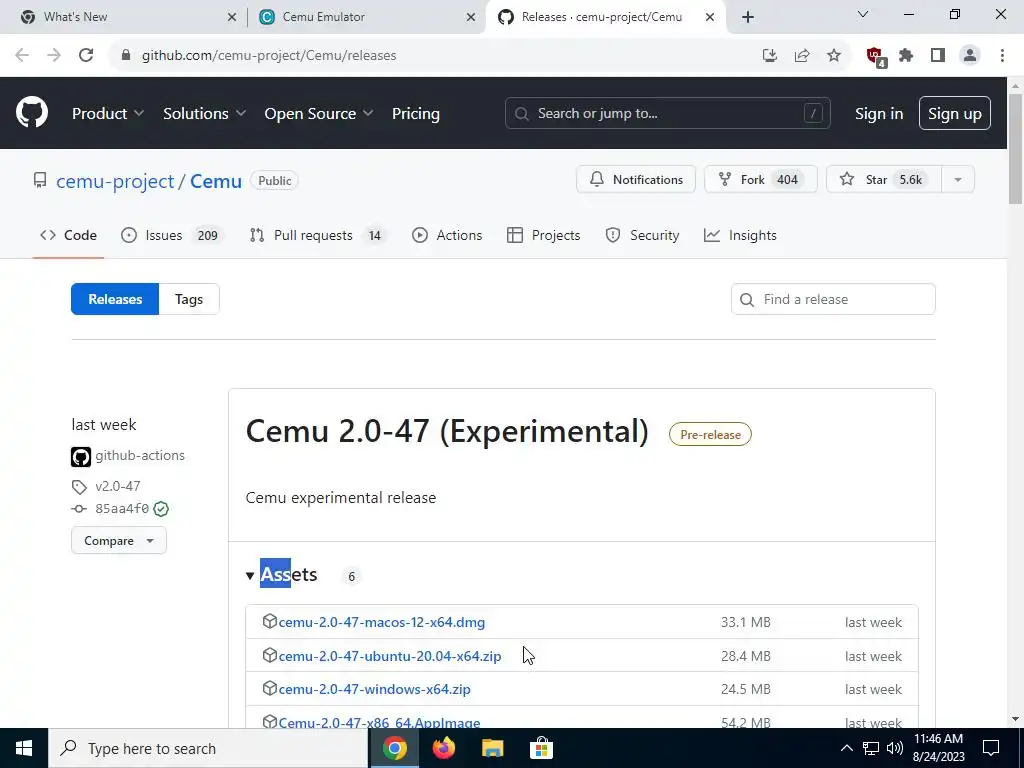Open the v2.0-47 tag link
Screen dimensions: 1024x768
118,487
